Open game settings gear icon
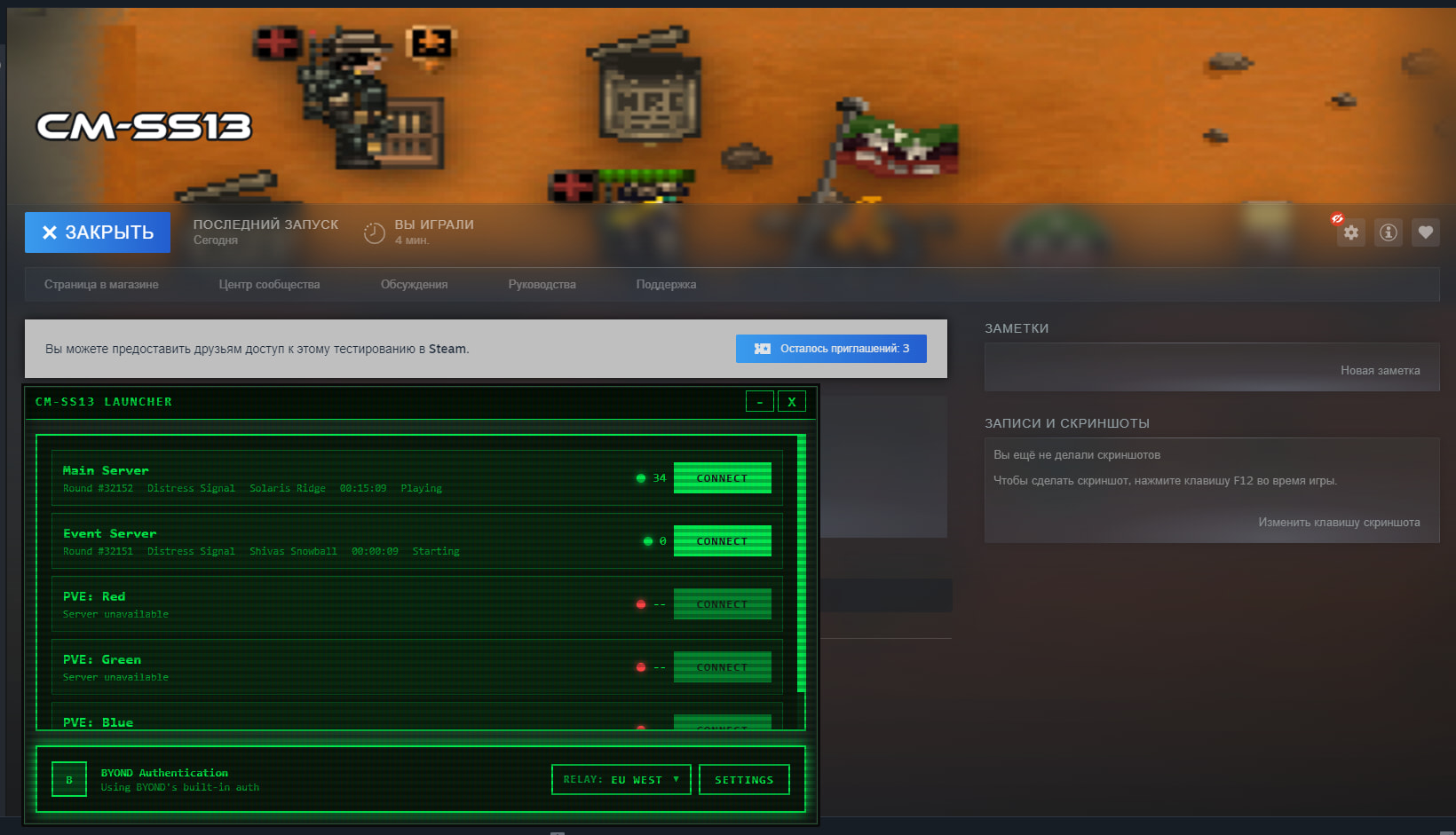 tap(1350, 232)
